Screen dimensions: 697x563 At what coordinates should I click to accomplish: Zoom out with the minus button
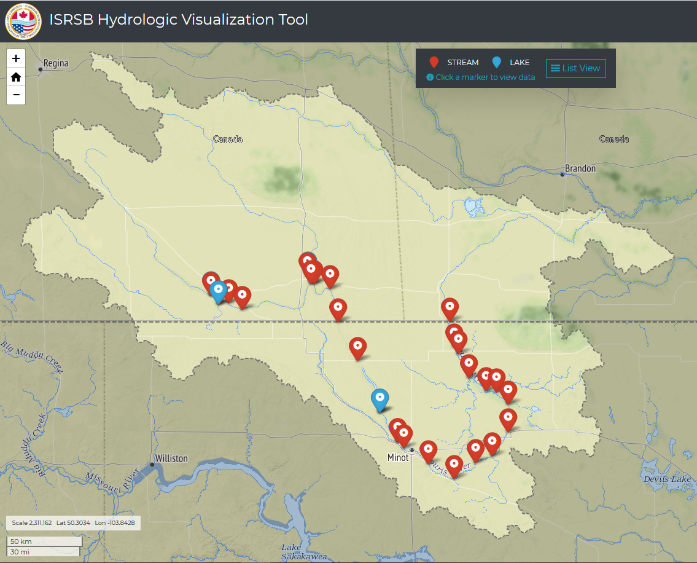point(16,95)
